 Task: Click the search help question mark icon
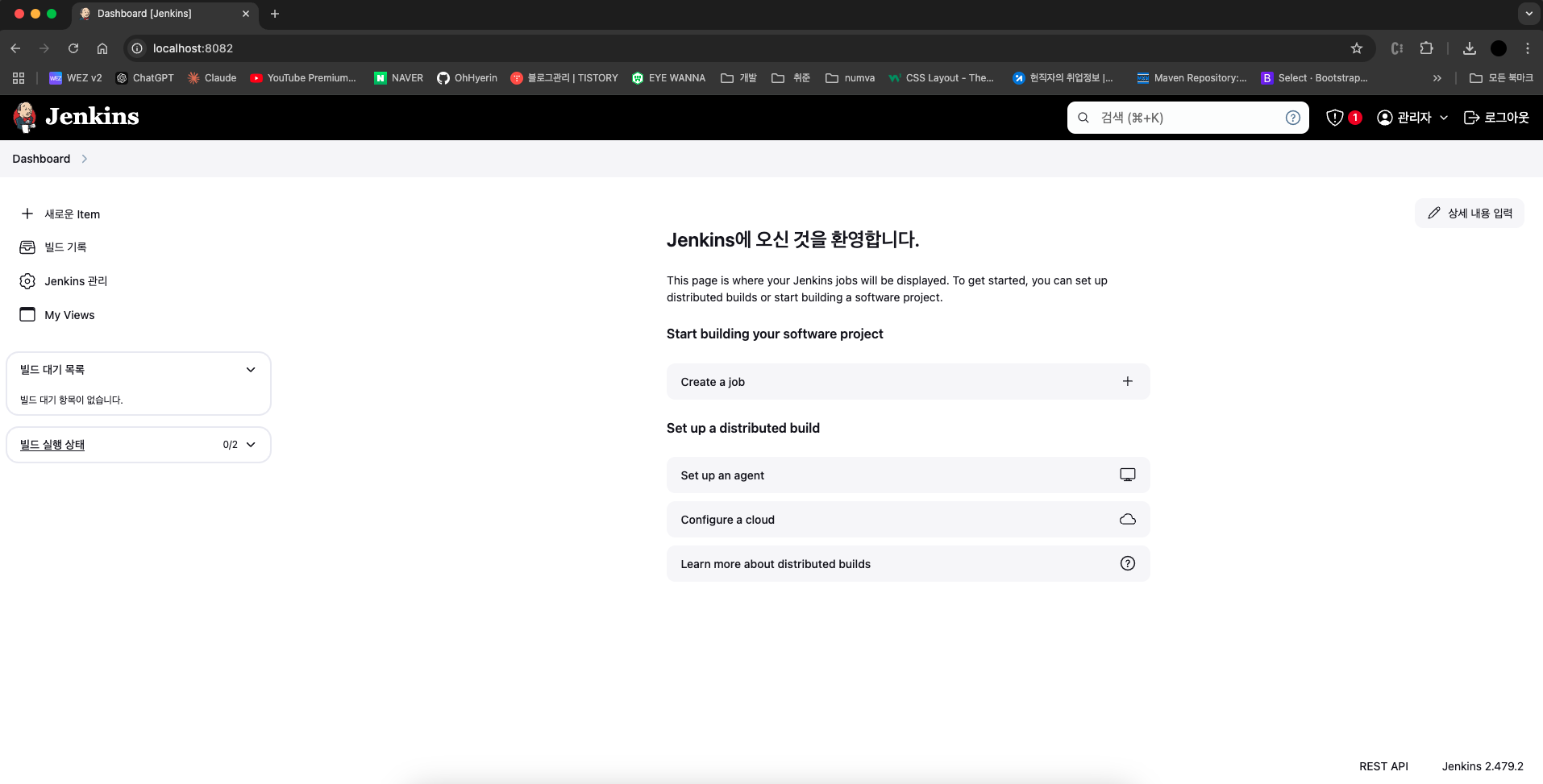pyautogui.click(x=1292, y=118)
